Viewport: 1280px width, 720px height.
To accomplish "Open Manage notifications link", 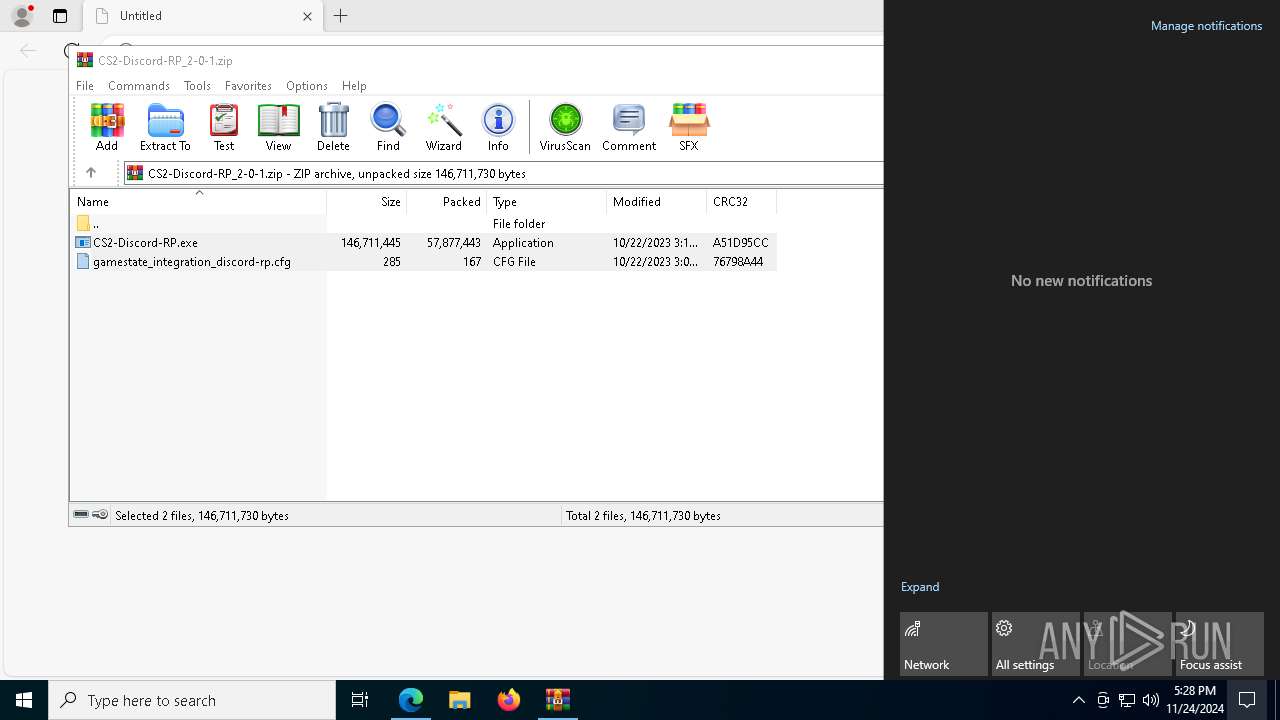I will (x=1206, y=26).
